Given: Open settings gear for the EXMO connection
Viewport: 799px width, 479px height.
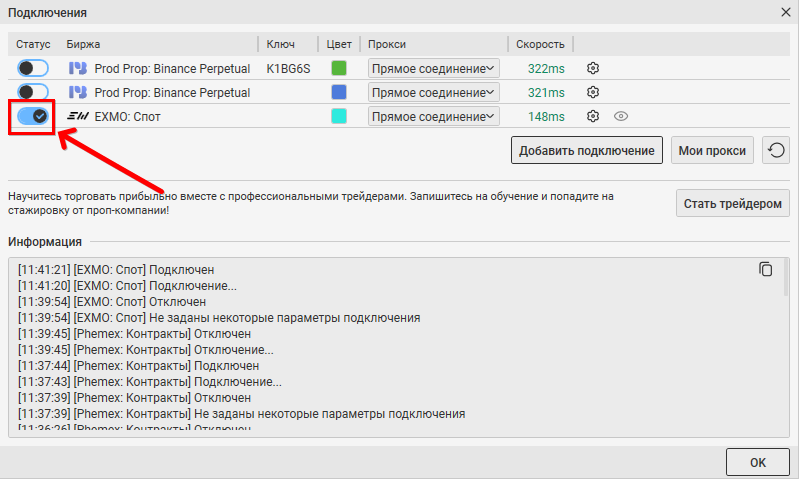Looking at the screenshot, I should [593, 116].
